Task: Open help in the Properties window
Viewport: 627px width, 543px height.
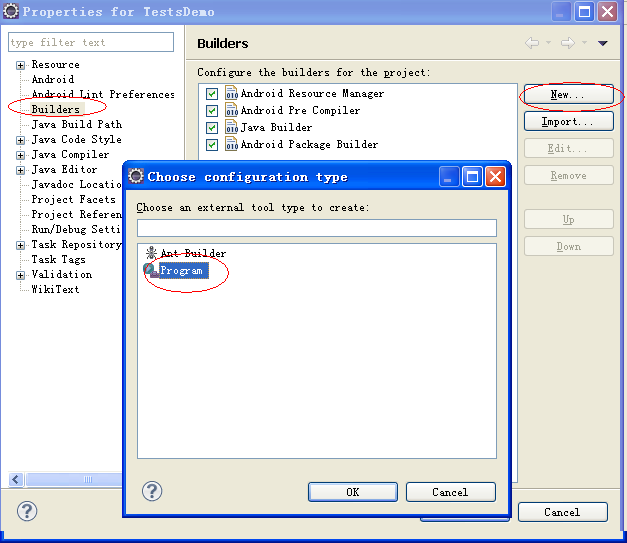Action: click(27, 511)
